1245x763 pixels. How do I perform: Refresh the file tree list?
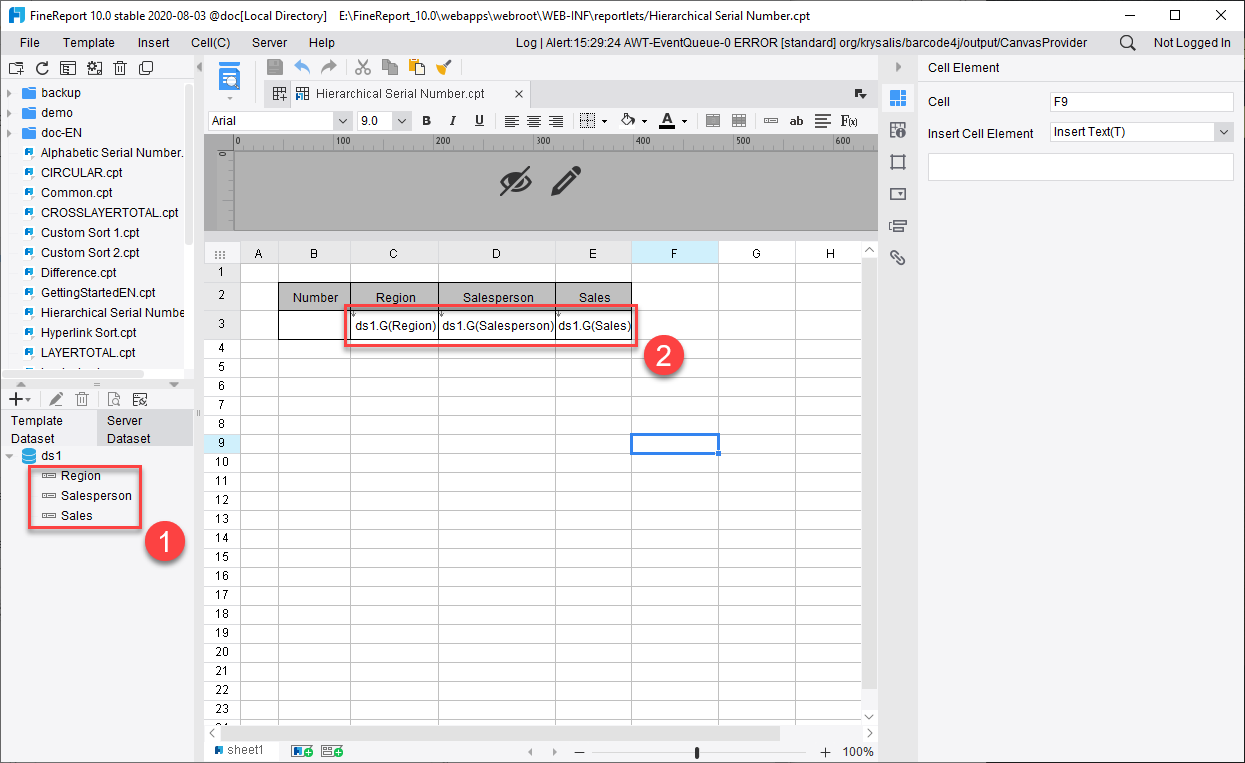point(42,68)
